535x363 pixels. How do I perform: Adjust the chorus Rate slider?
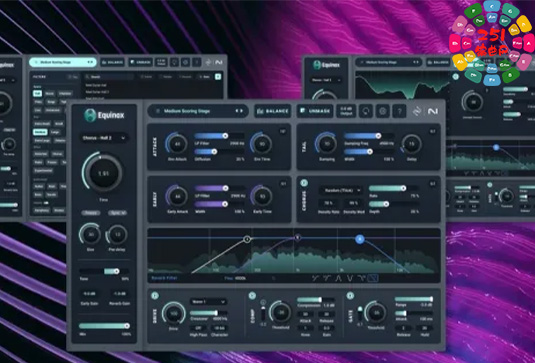click(394, 188)
